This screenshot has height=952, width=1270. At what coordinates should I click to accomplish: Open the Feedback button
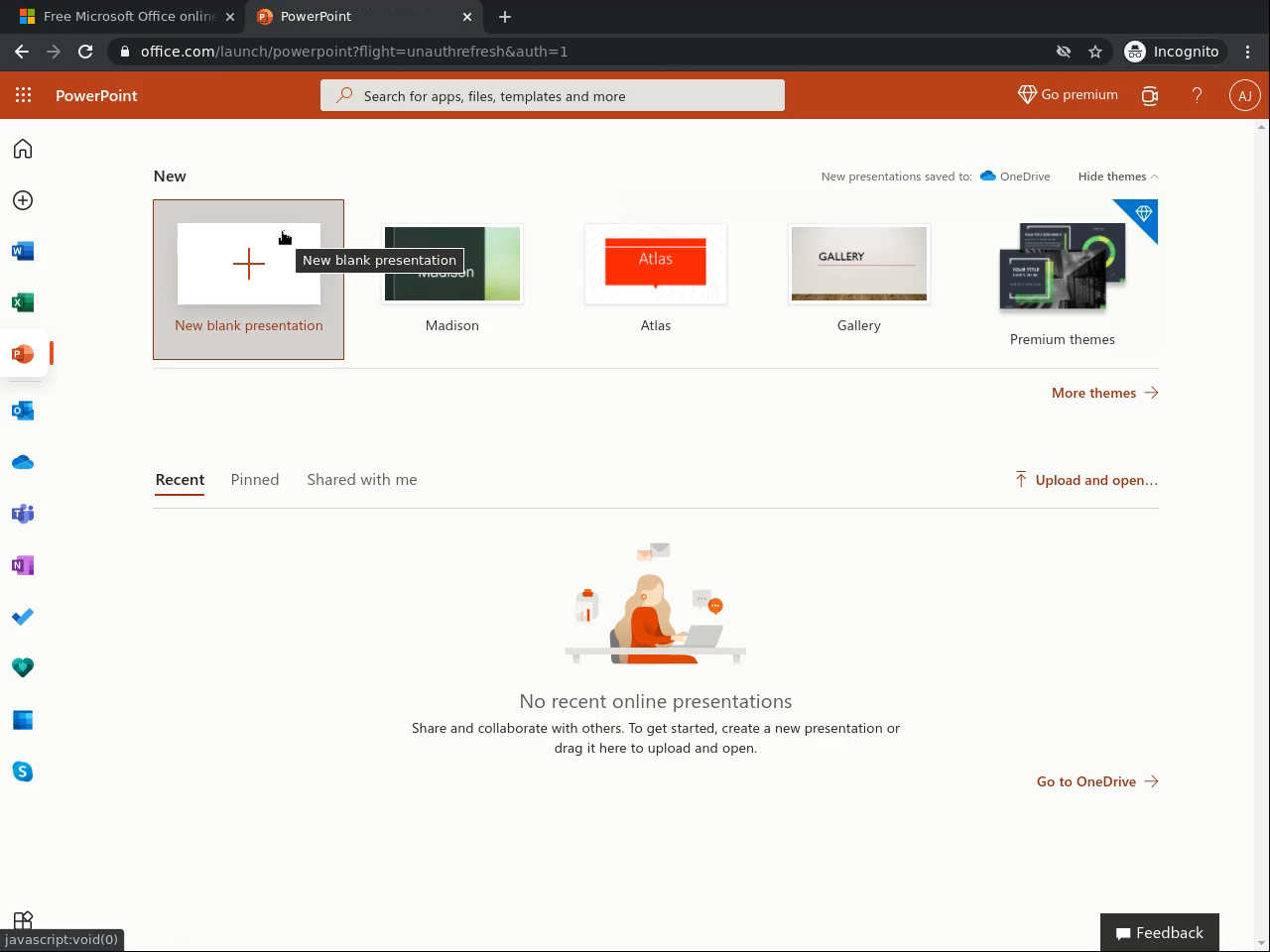point(1159,933)
